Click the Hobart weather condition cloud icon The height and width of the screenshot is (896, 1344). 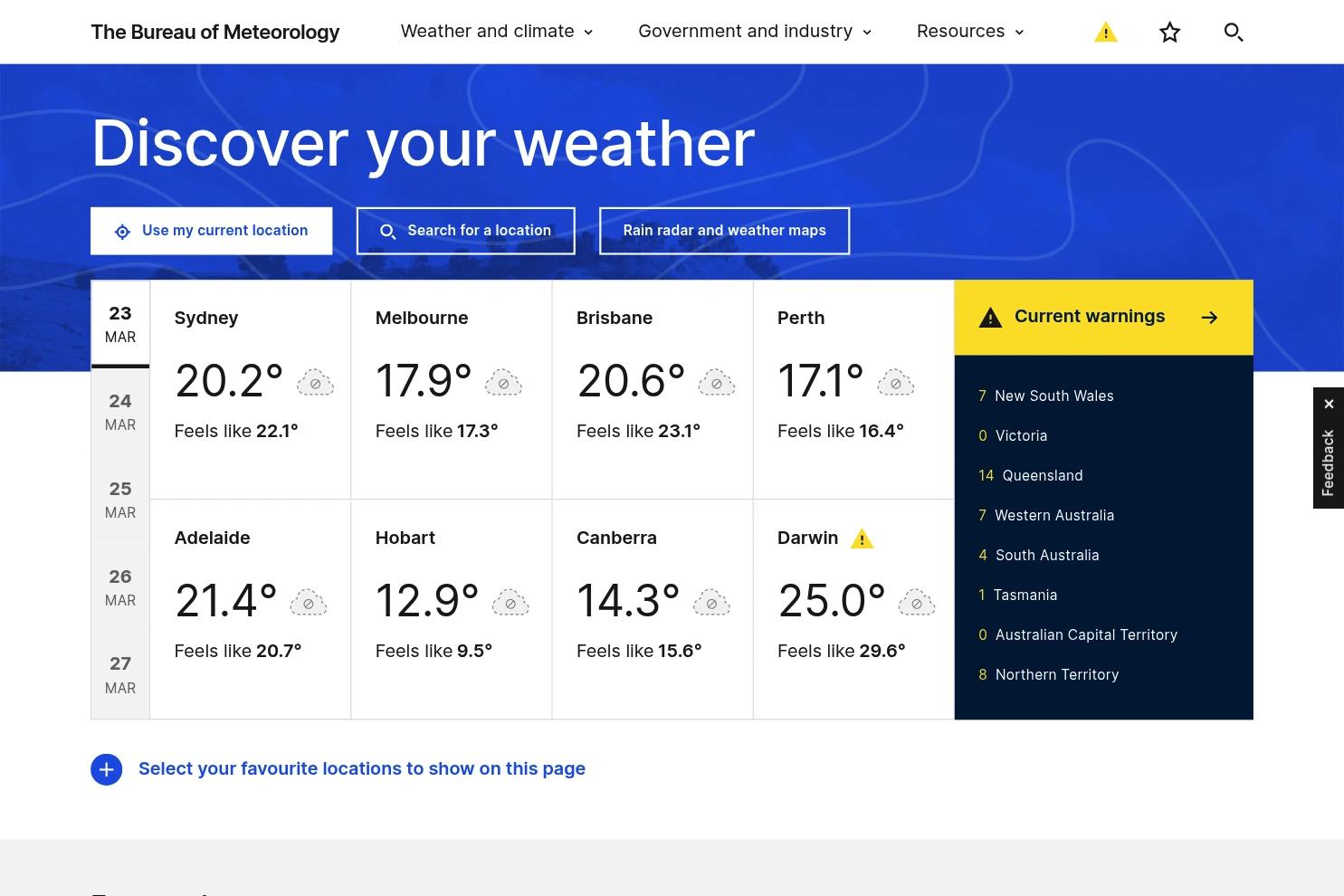tap(510, 603)
